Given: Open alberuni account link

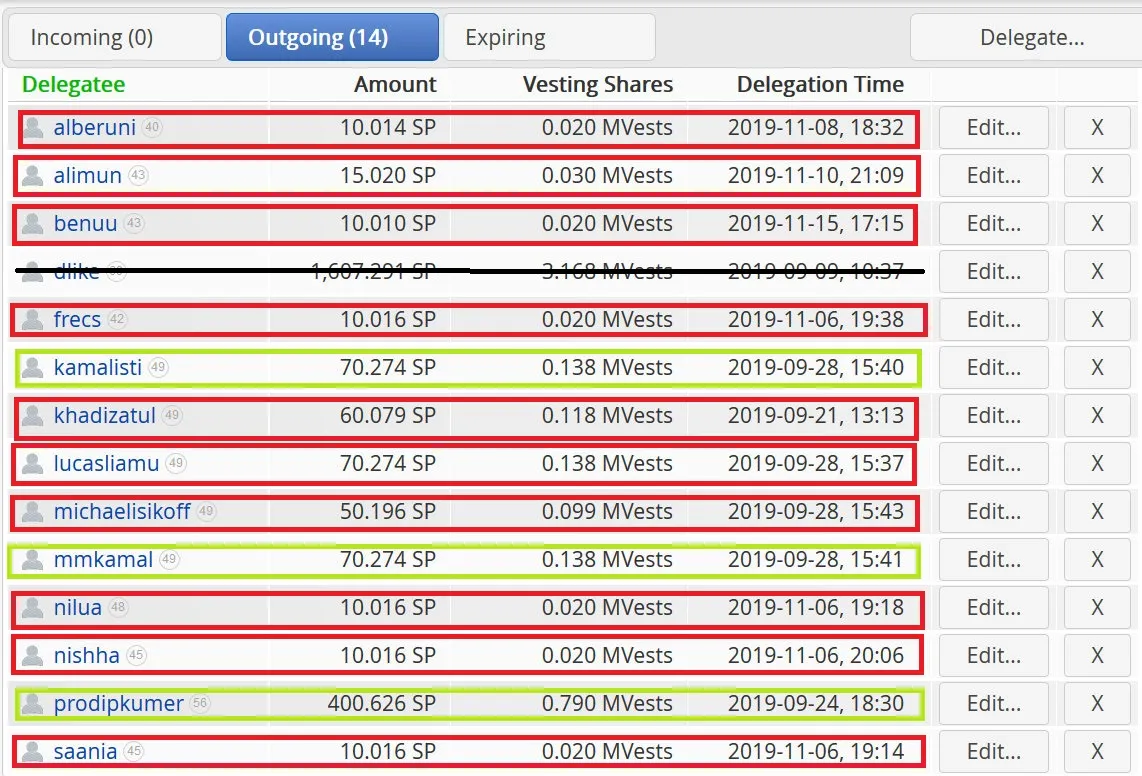Looking at the screenshot, I should pos(95,128).
